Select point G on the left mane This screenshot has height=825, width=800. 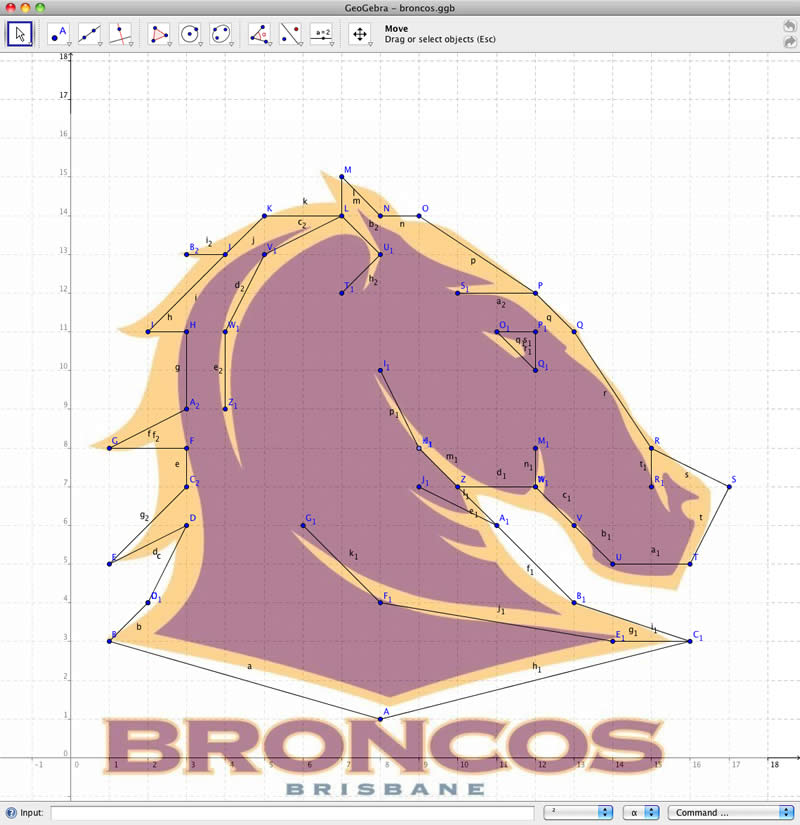109,448
